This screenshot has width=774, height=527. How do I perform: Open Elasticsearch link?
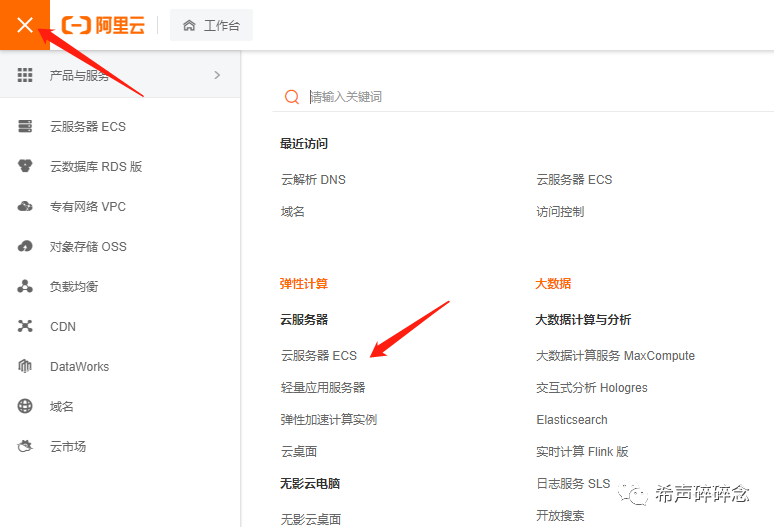click(x=572, y=420)
